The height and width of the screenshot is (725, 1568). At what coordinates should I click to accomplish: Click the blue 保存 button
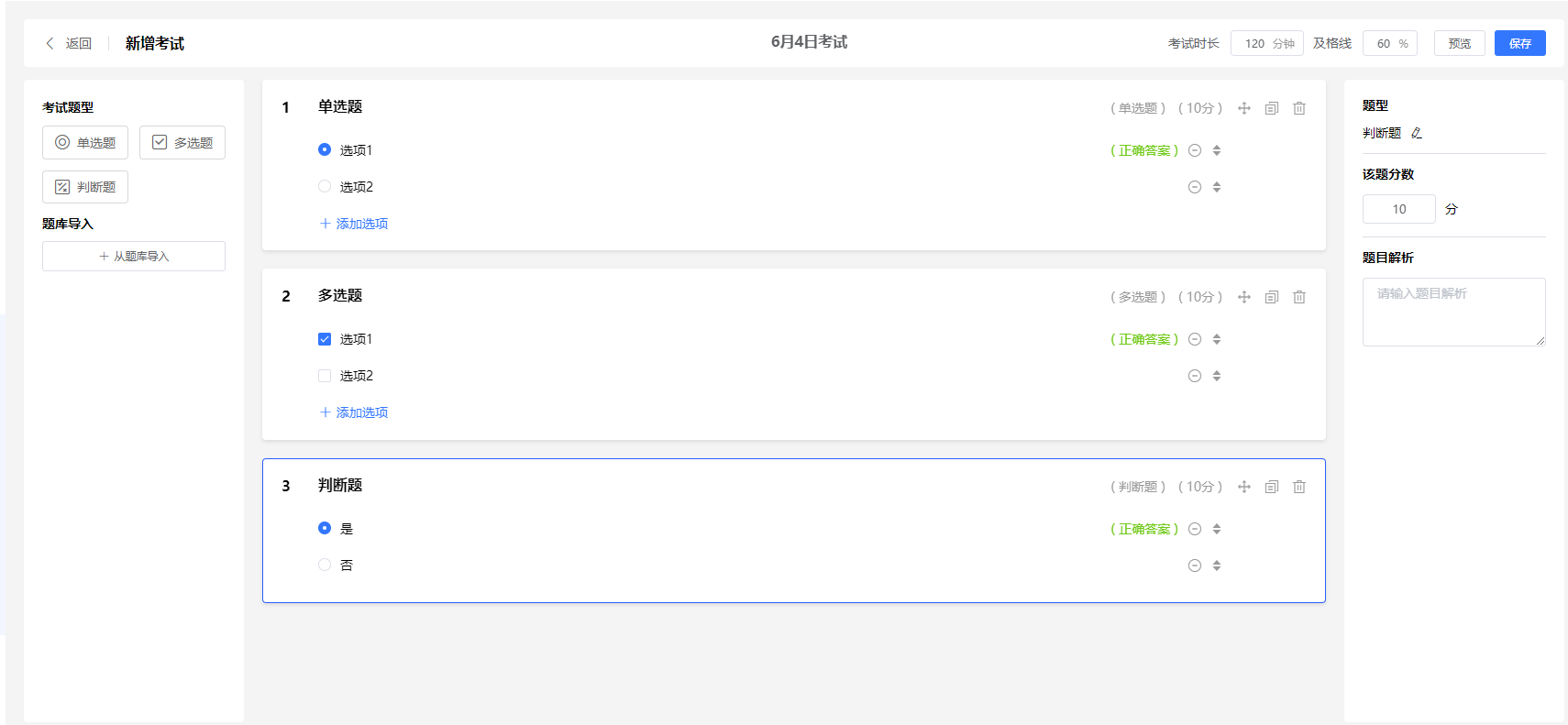coord(1519,43)
